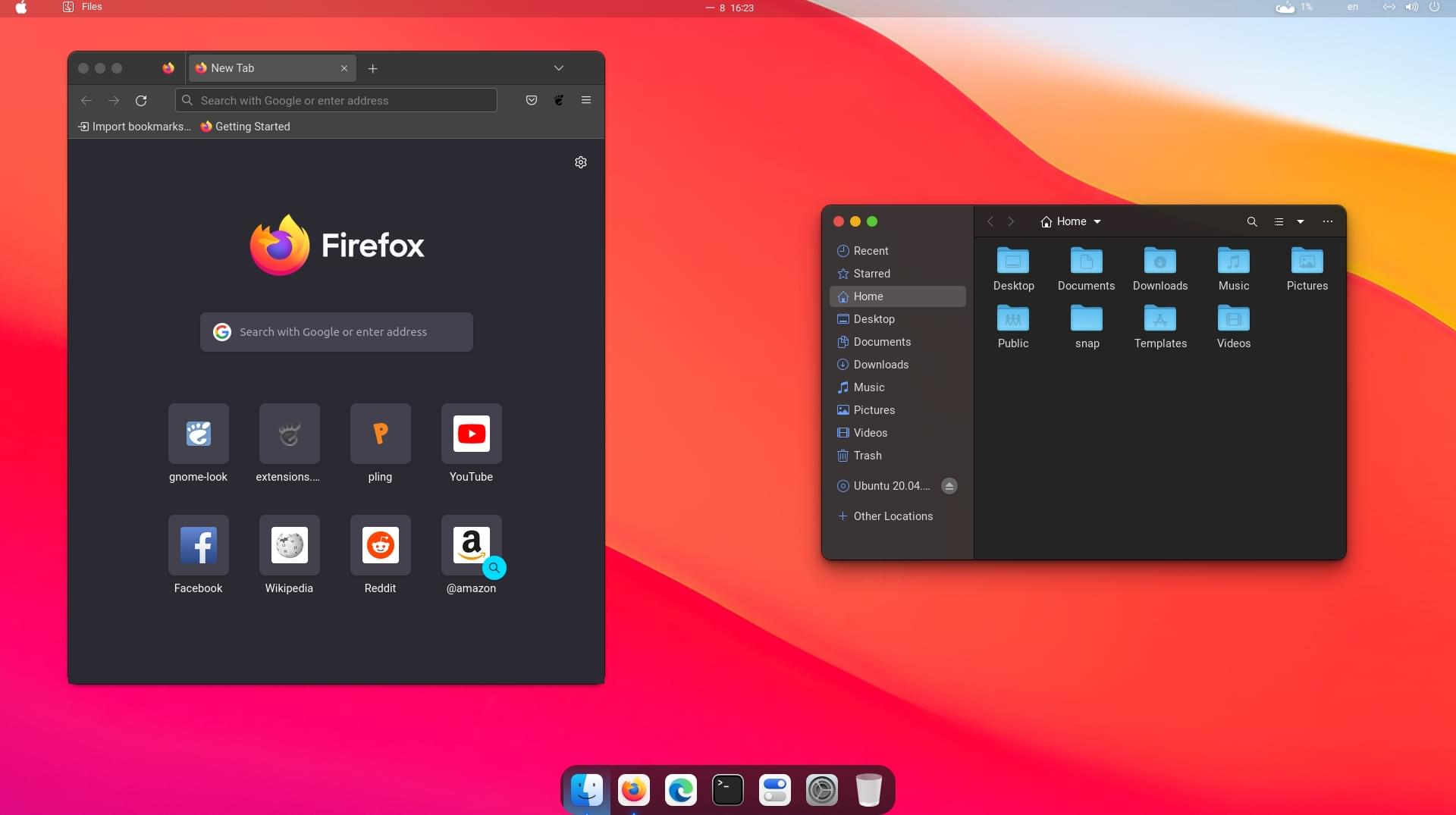Image resolution: width=1456 pixels, height=815 pixels.
Task: Select Downloads in Files sidebar
Action: coord(898,365)
